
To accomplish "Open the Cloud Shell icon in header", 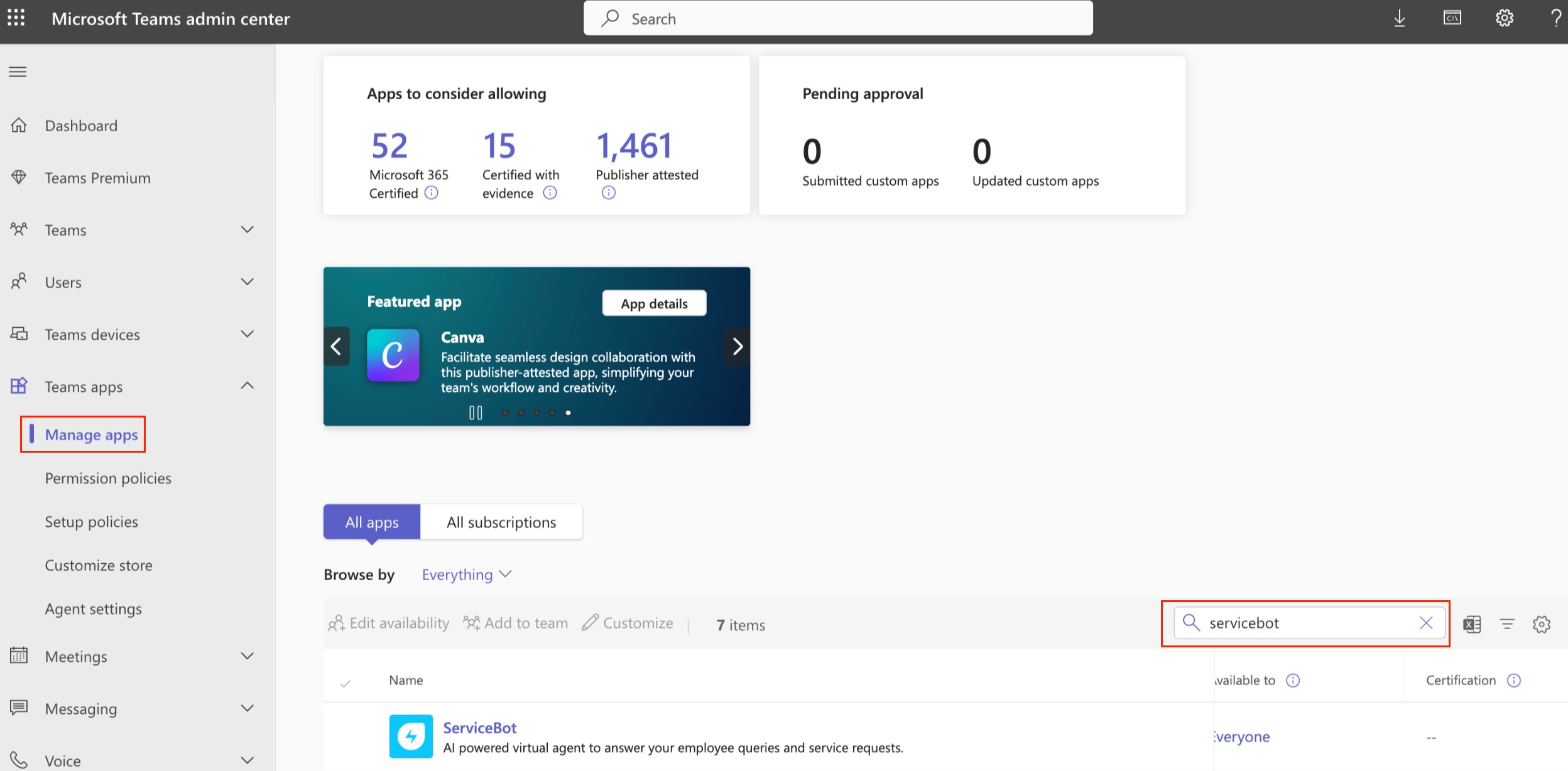I will [1452, 18].
